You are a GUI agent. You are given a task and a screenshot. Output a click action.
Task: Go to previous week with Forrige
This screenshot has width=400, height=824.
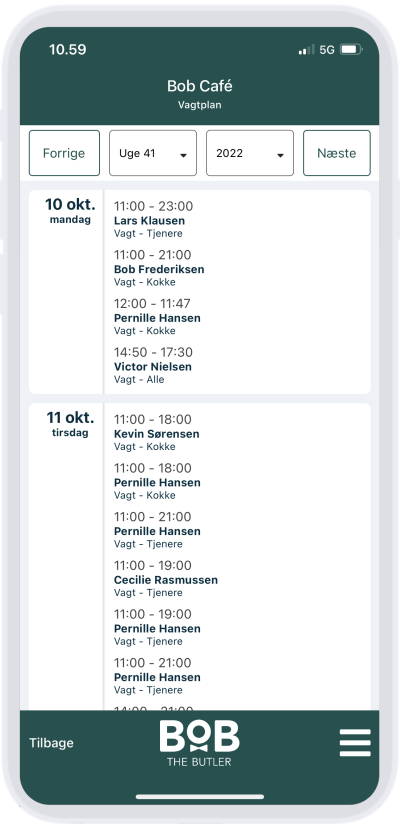(x=64, y=153)
